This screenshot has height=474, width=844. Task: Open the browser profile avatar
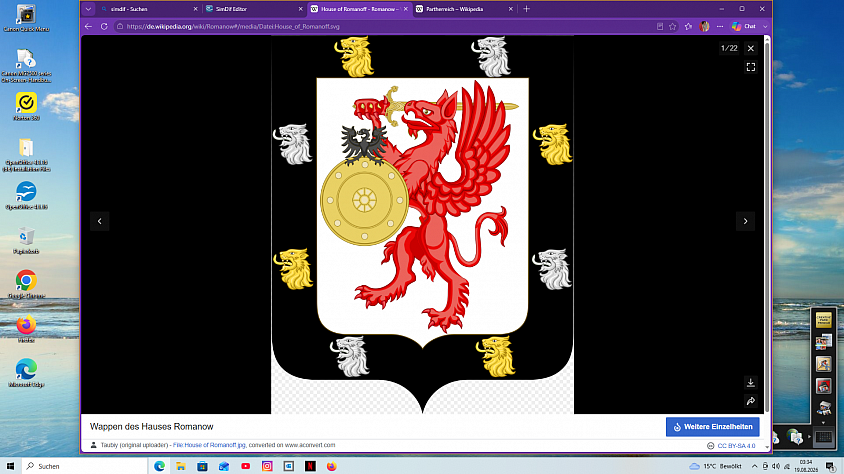point(704,26)
